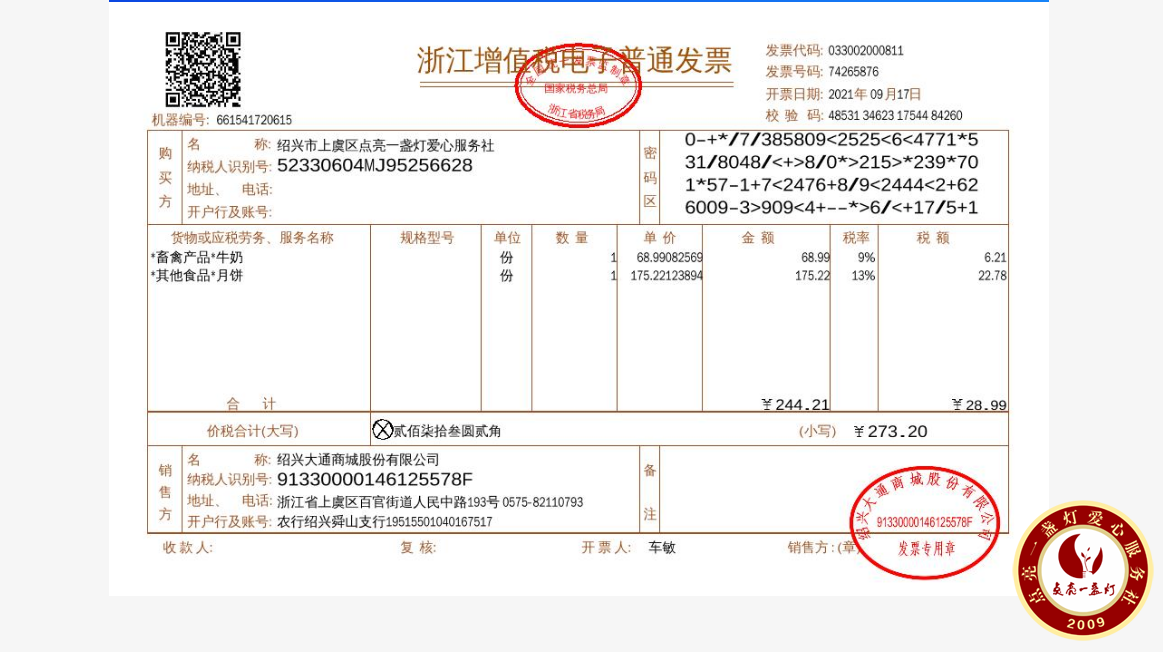
Task: Click seller name 绍兴大通商城股份有限公司 in the seller row
Action: pyautogui.click(x=358, y=460)
